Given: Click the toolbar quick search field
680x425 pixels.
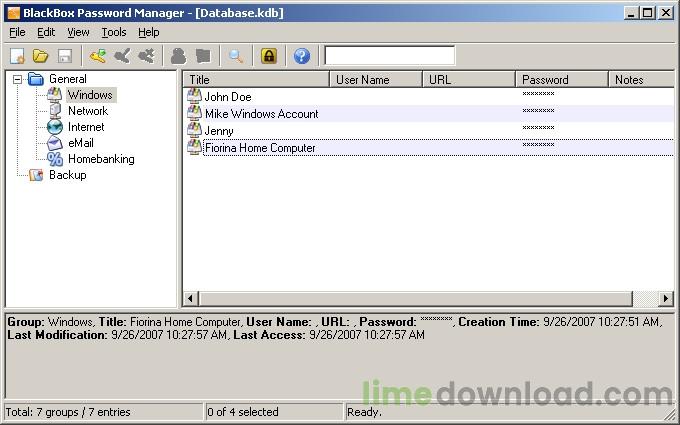Looking at the screenshot, I should point(389,56).
